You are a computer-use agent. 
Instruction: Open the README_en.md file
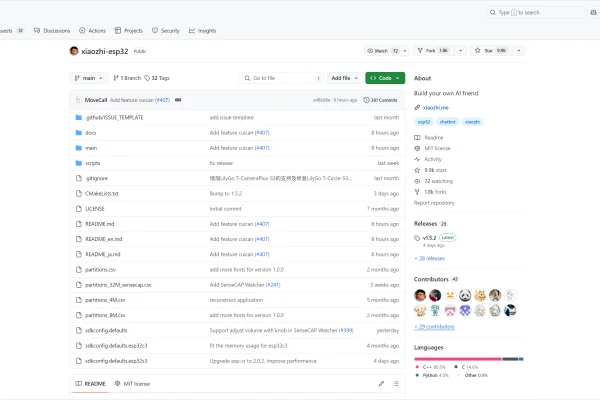[x=104, y=239]
